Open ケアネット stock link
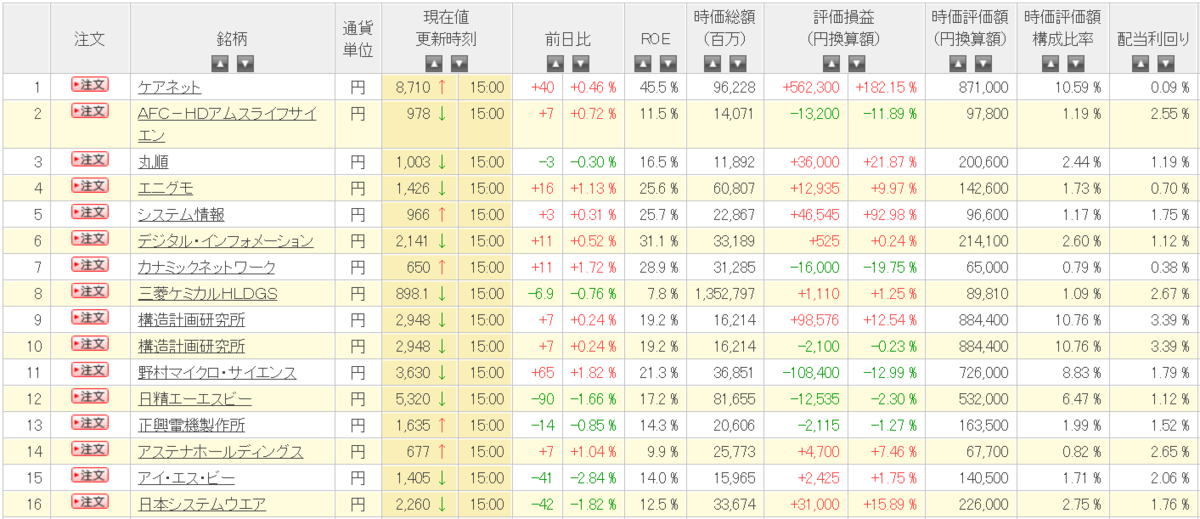 [169, 88]
